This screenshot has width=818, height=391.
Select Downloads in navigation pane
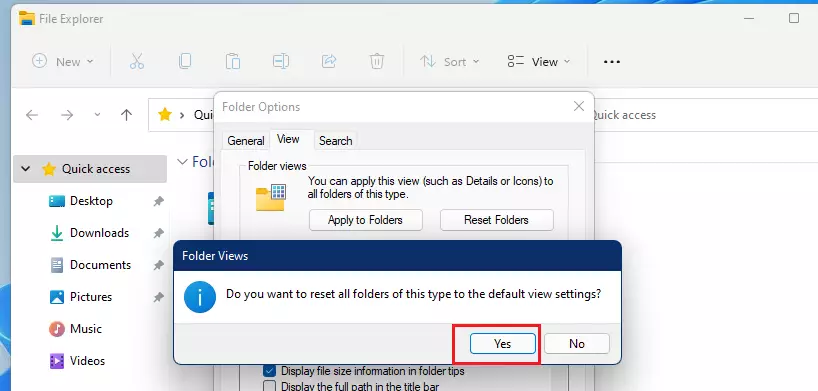click(x=99, y=233)
